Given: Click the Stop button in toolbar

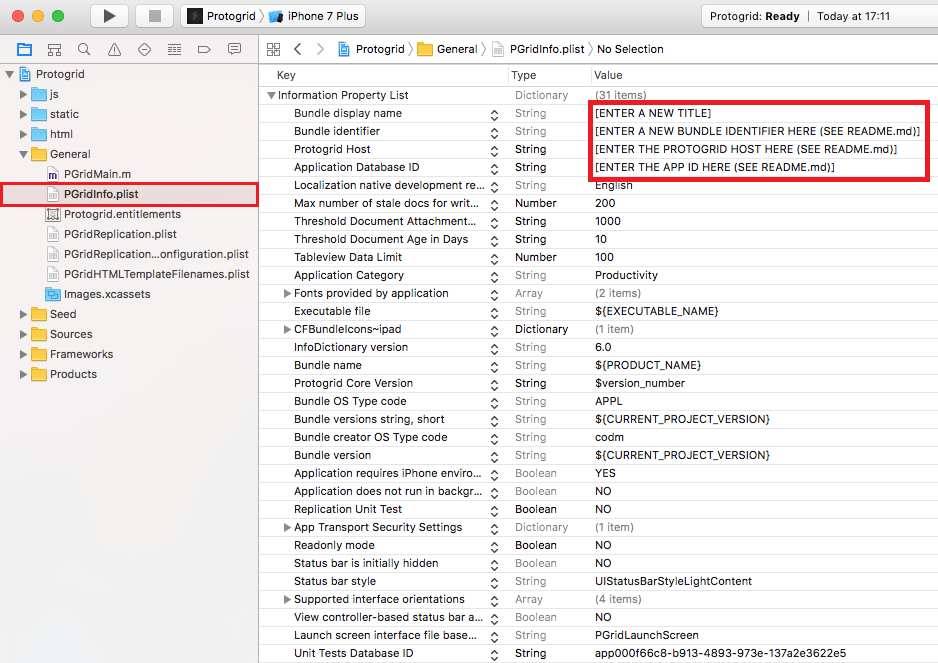Looking at the screenshot, I should pyautogui.click(x=154, y=16).
